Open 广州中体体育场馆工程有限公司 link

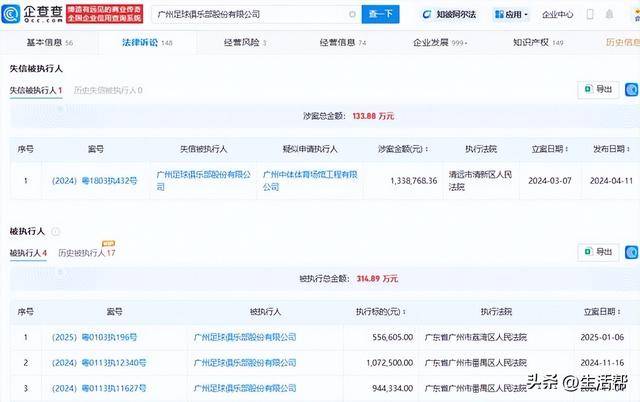click(x=310, y=181)
